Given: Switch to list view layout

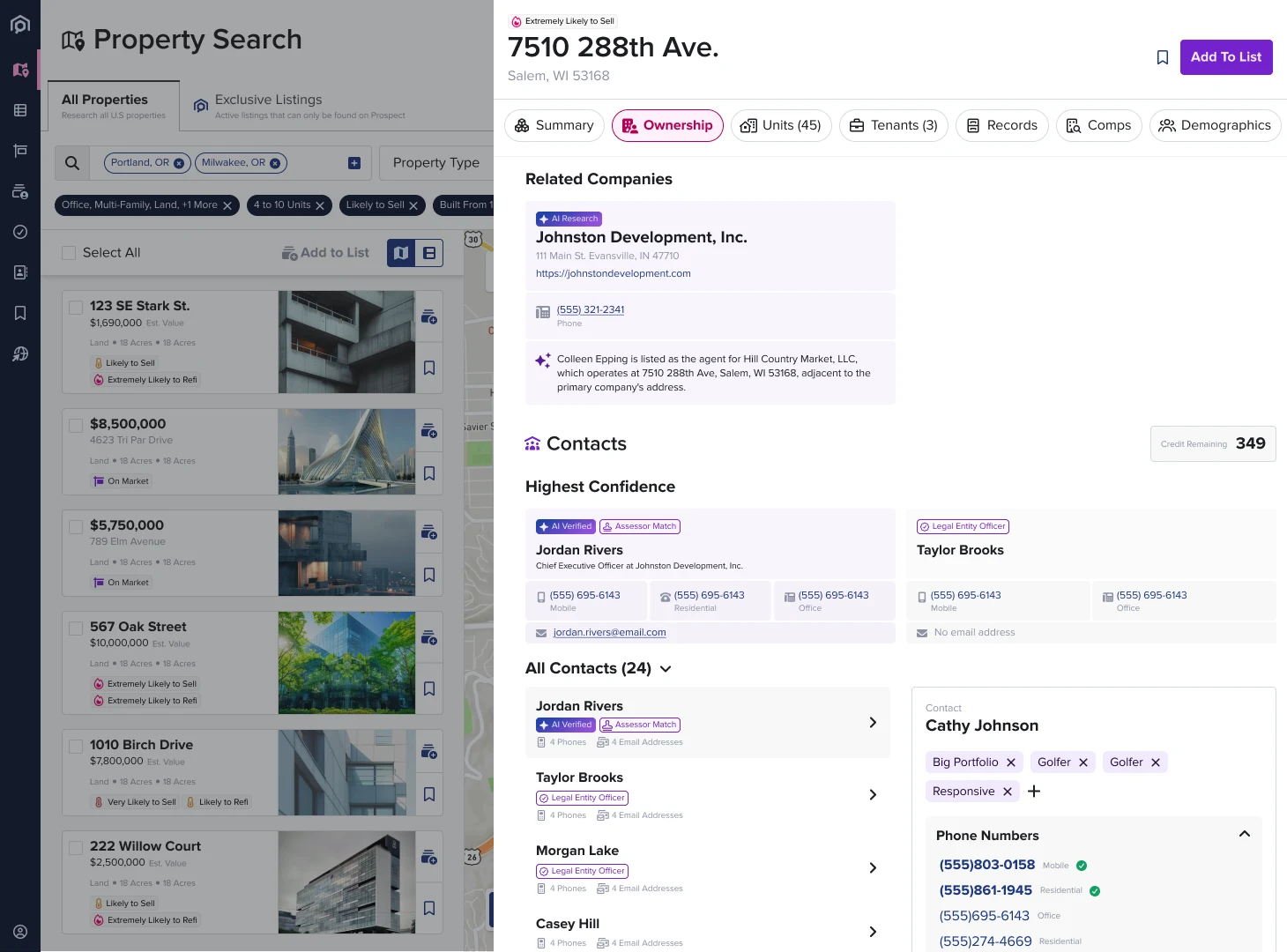Looking at the screenshot, I should pos(429,253).
